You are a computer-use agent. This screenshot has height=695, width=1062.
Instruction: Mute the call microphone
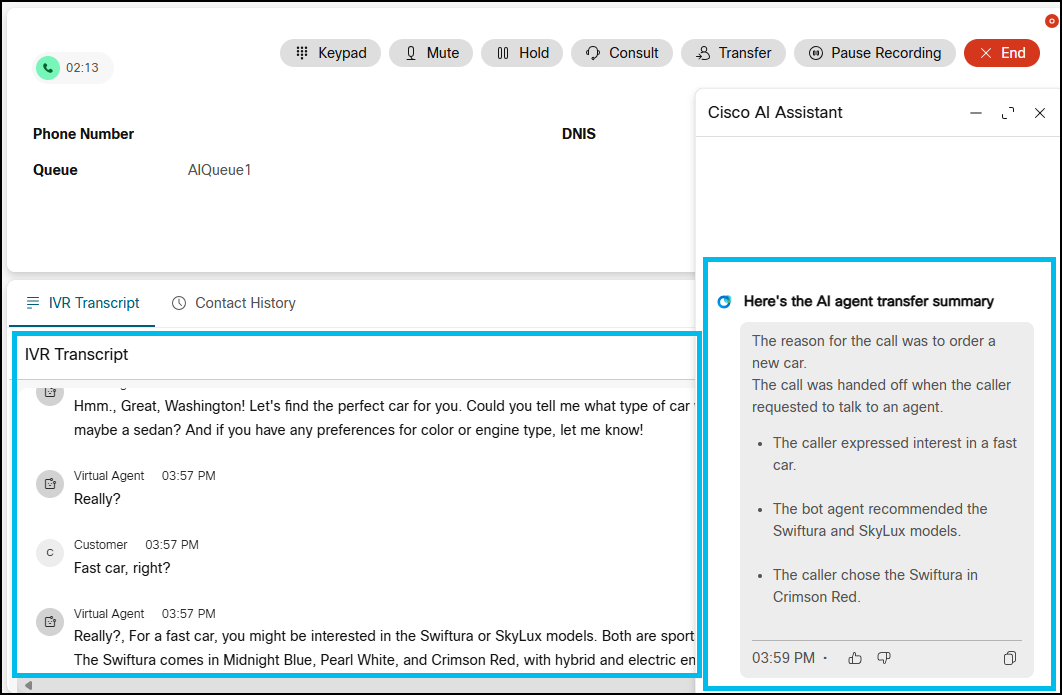(x=431, y=53)
